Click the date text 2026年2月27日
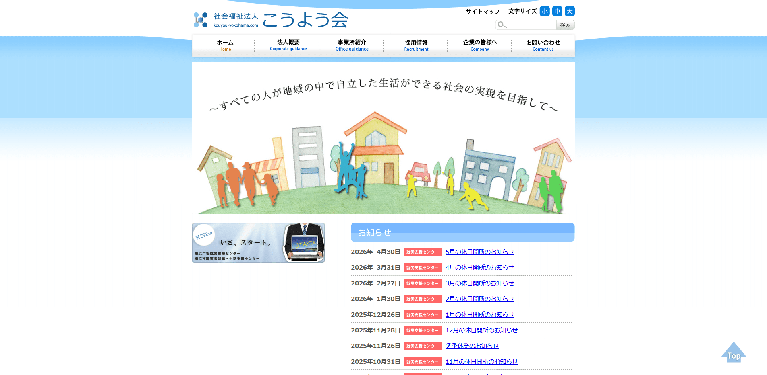Screen dimensions: 767x375 point(376,283)
